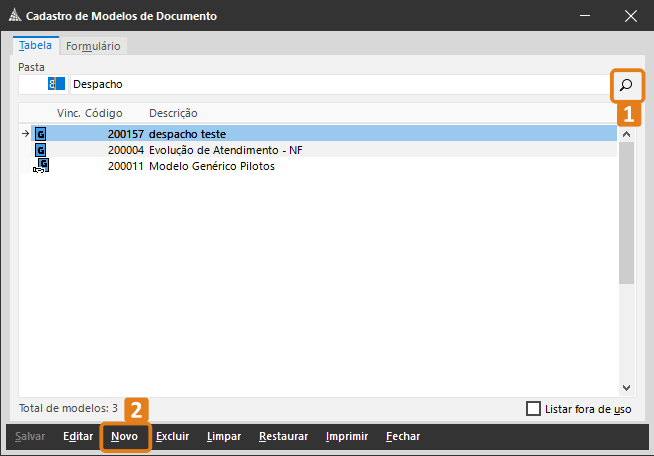This screenshot has width=654, height=456.
Task: Click row arrow indicator beside despacho teste
Action: click(x=25, y=134)
